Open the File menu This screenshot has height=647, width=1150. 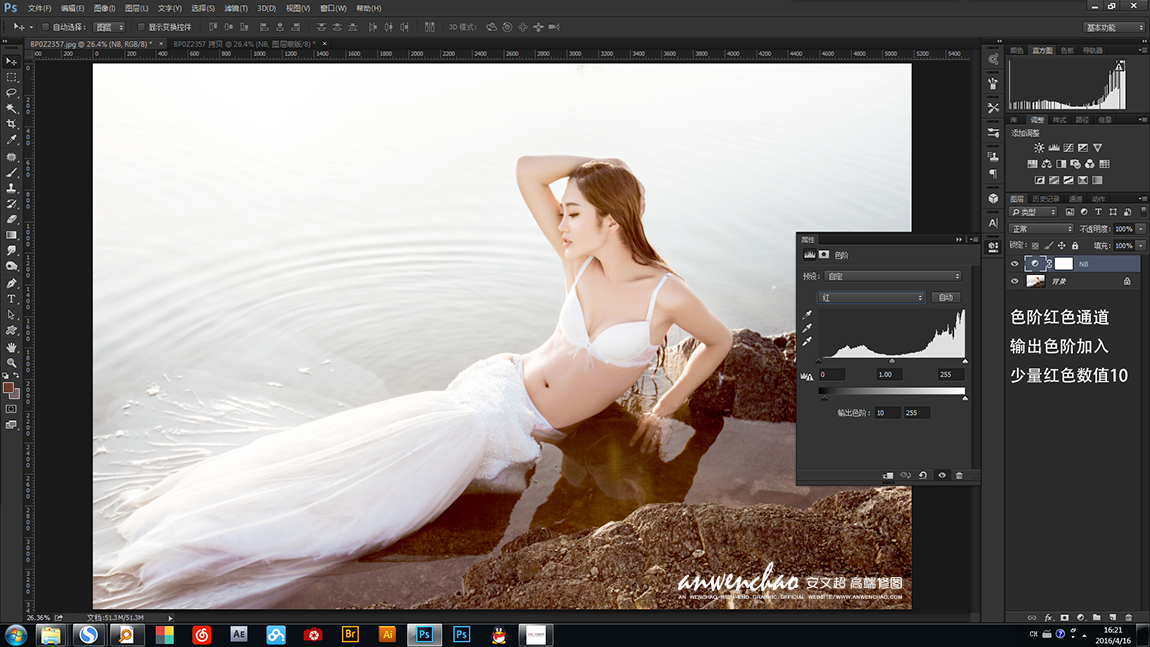[39, 8]
